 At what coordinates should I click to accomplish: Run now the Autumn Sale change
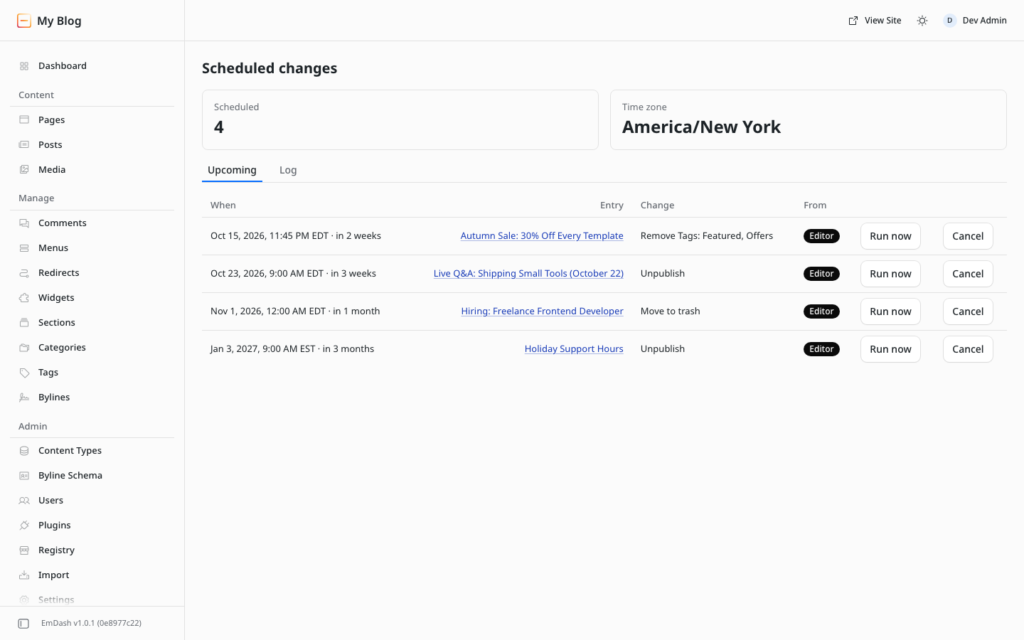pos(890,236)
